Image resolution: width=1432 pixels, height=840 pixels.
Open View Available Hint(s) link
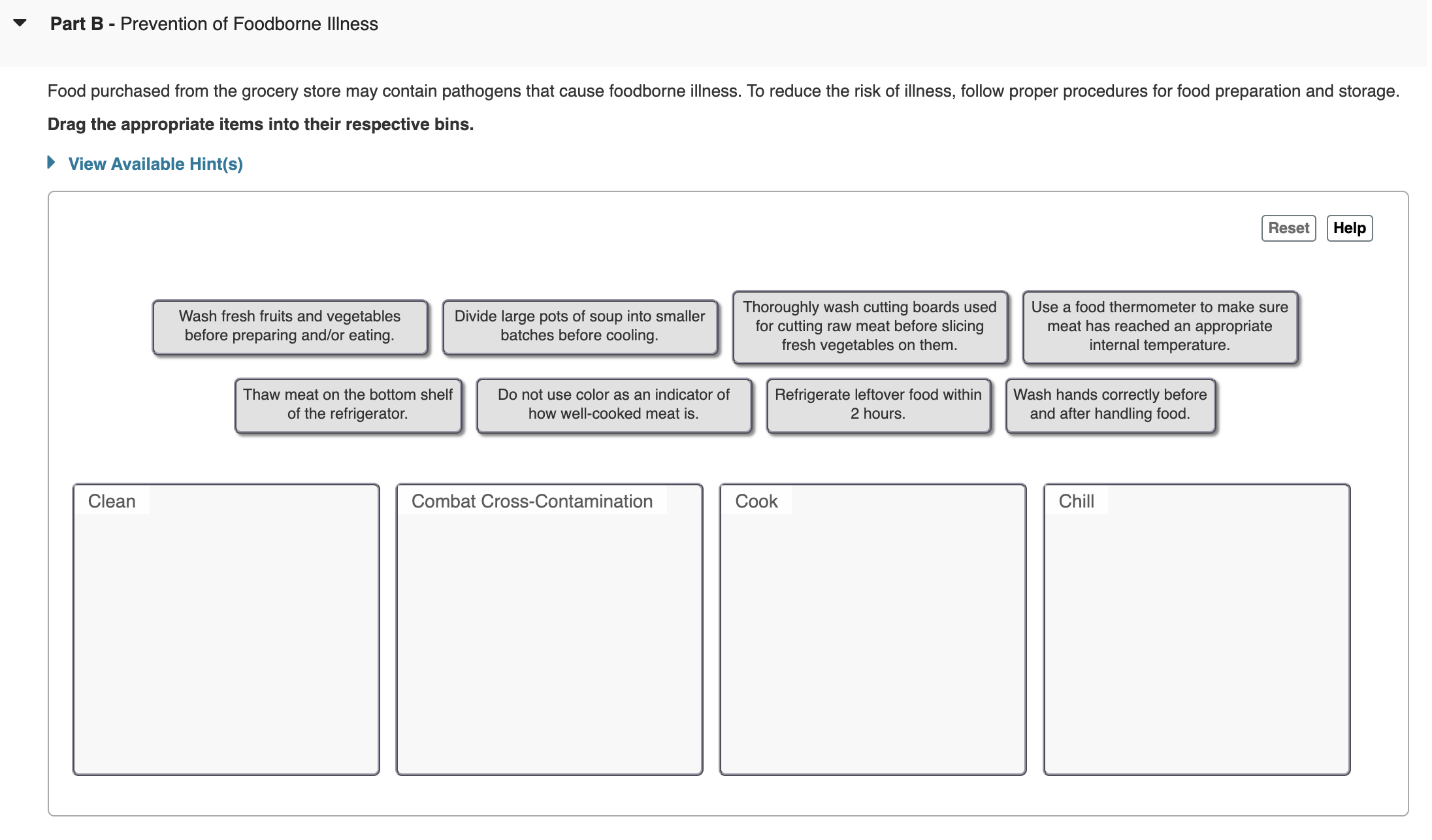(x=155, y=164)
